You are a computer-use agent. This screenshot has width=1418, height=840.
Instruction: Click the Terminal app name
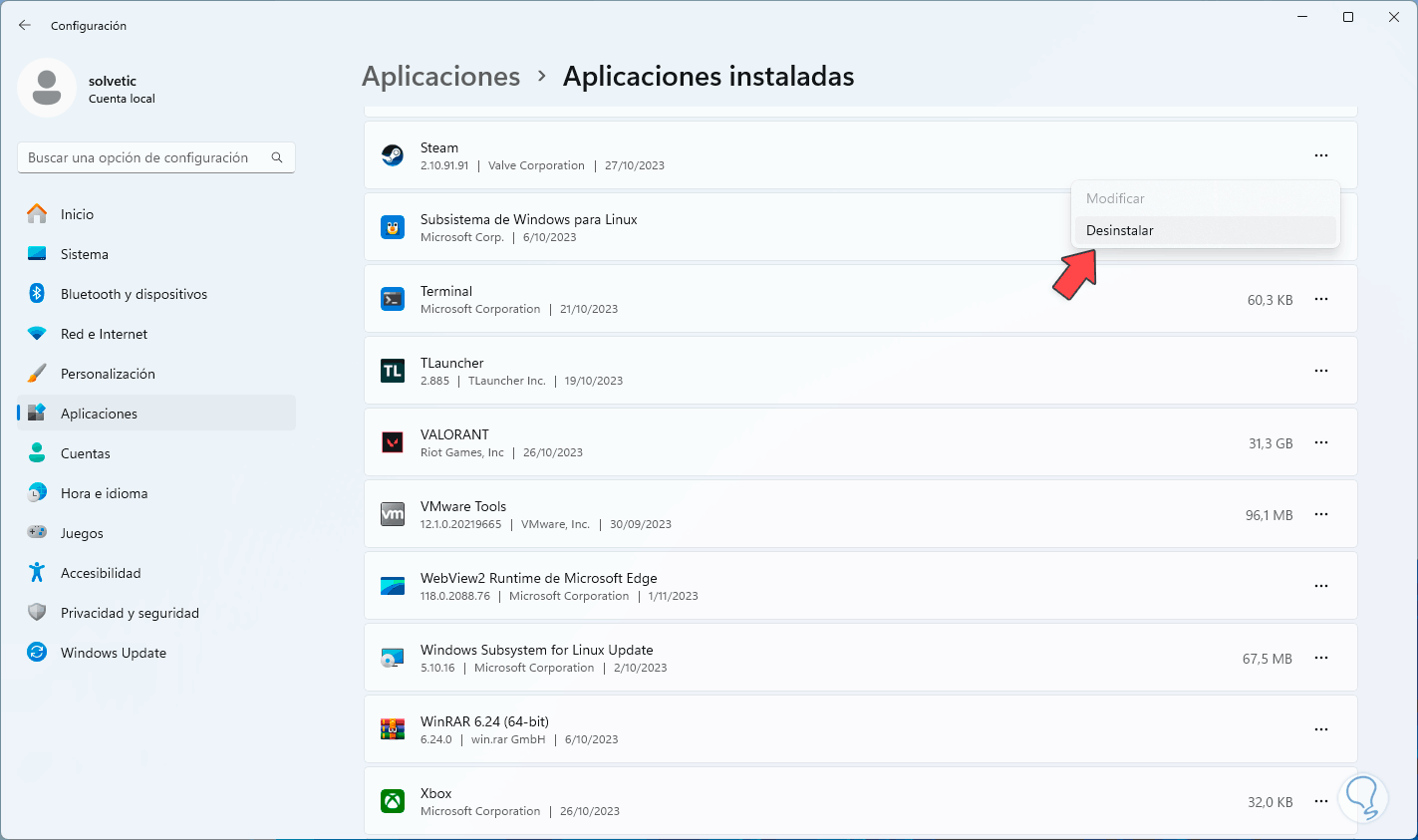pos(446,291)
